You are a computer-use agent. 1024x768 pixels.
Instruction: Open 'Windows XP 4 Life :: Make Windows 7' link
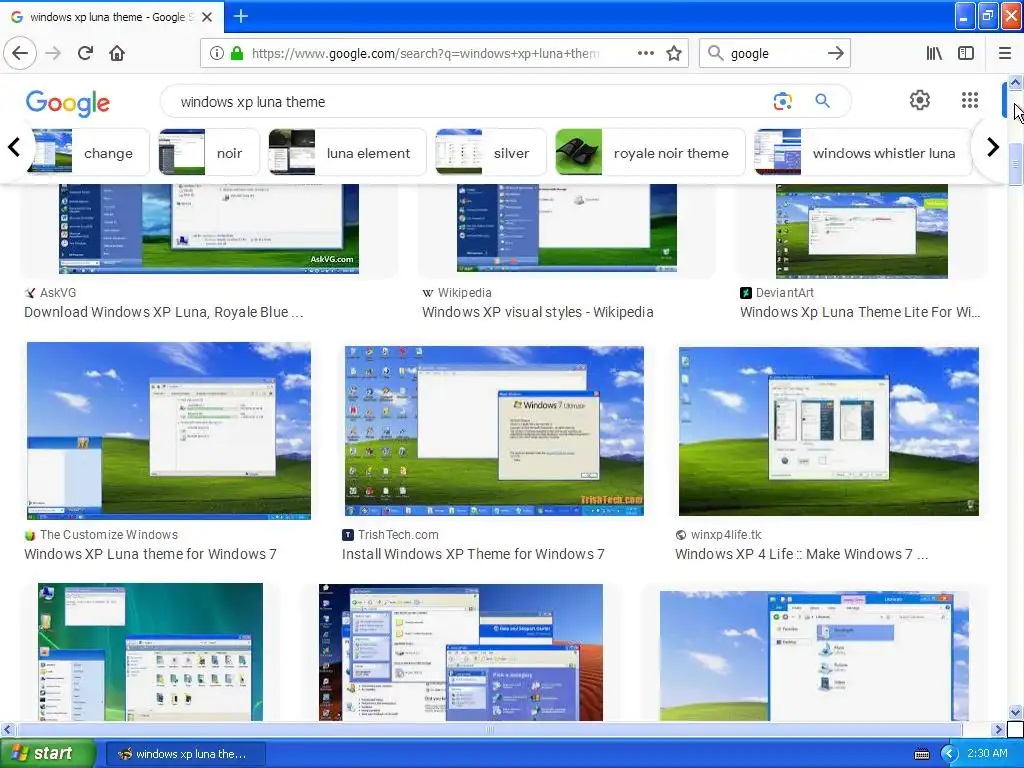pyautogui.click(x=801, y=554)
